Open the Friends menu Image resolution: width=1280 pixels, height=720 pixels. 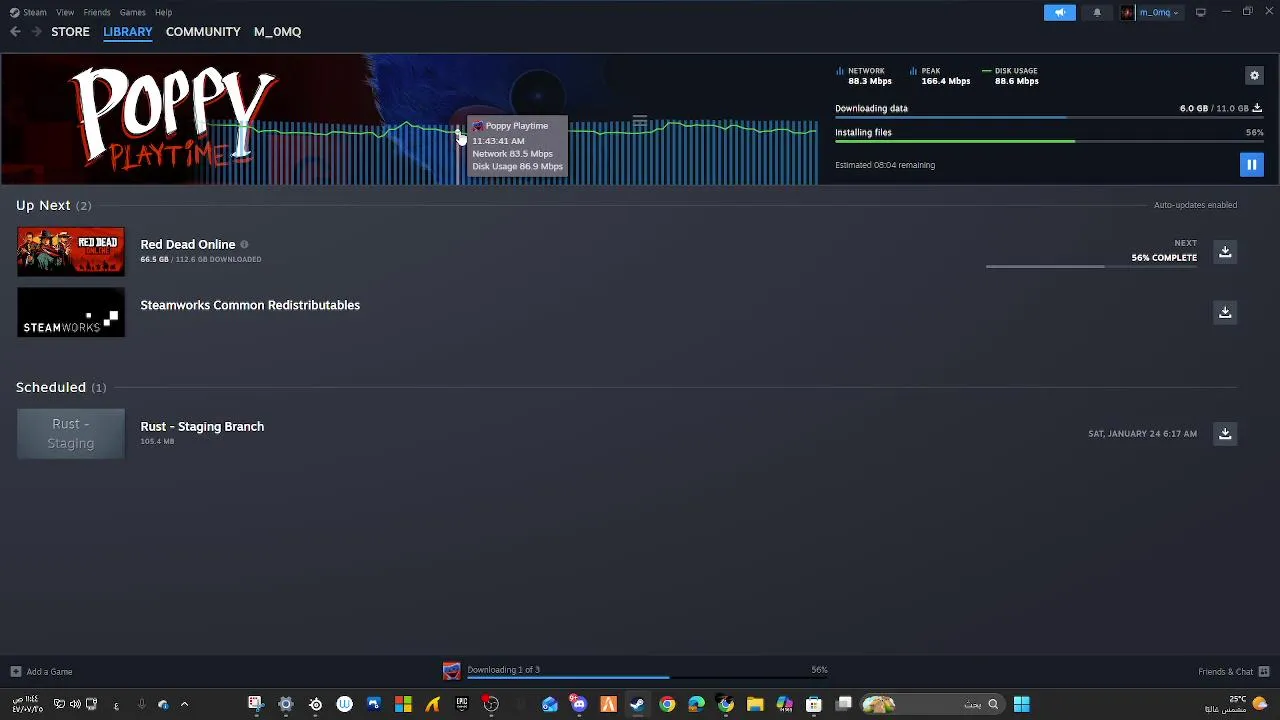tap(97, 12)
